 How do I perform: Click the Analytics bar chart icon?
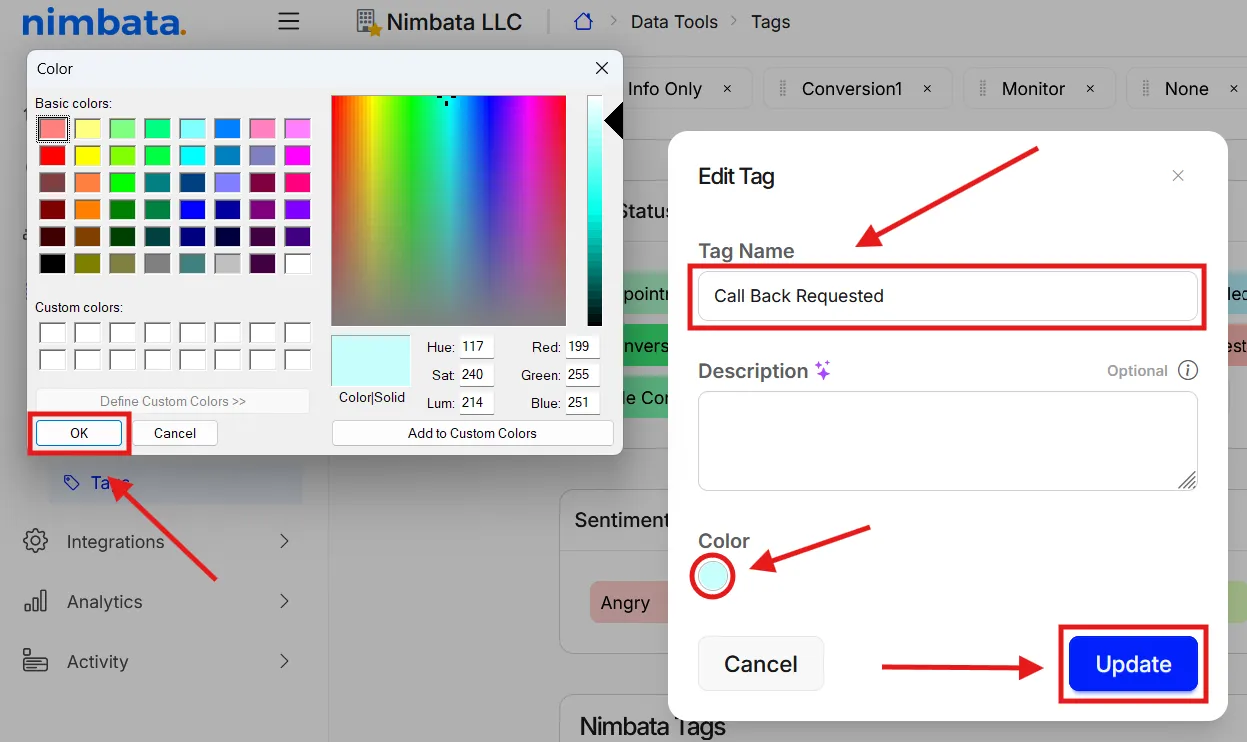[x=35, y=601]
